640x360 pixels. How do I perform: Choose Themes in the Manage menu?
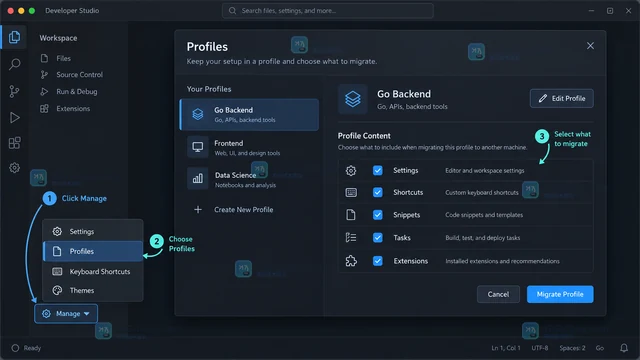[93, 291]
